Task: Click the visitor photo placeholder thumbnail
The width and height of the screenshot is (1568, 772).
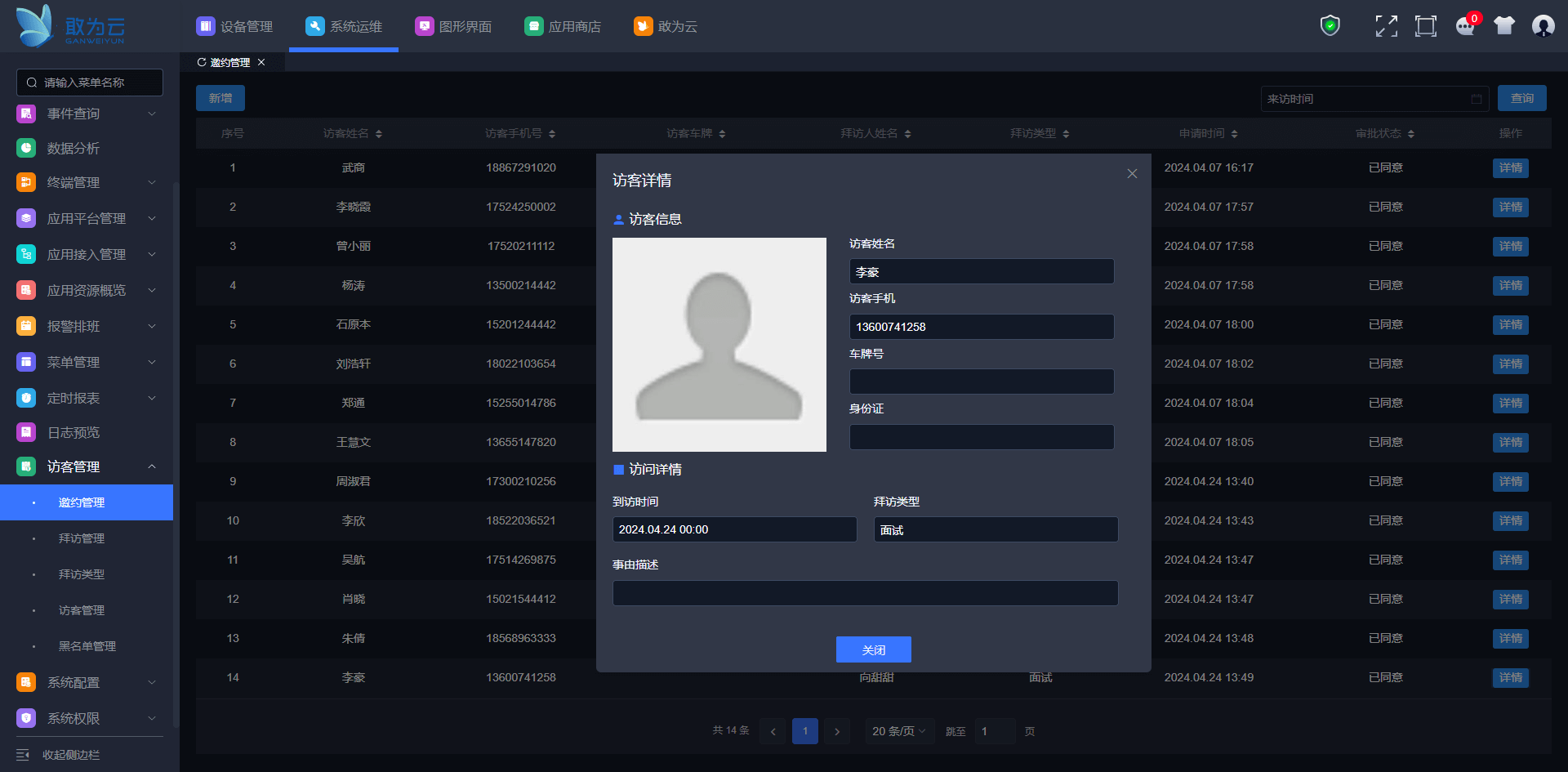Action: point(719,345)
